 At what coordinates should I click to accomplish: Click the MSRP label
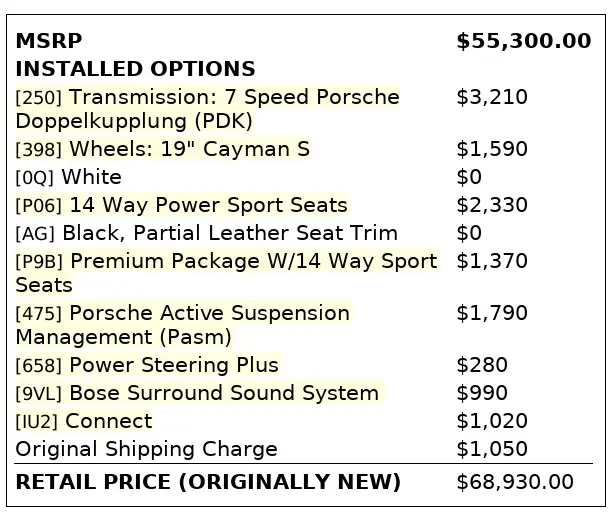tap(49, 42)
